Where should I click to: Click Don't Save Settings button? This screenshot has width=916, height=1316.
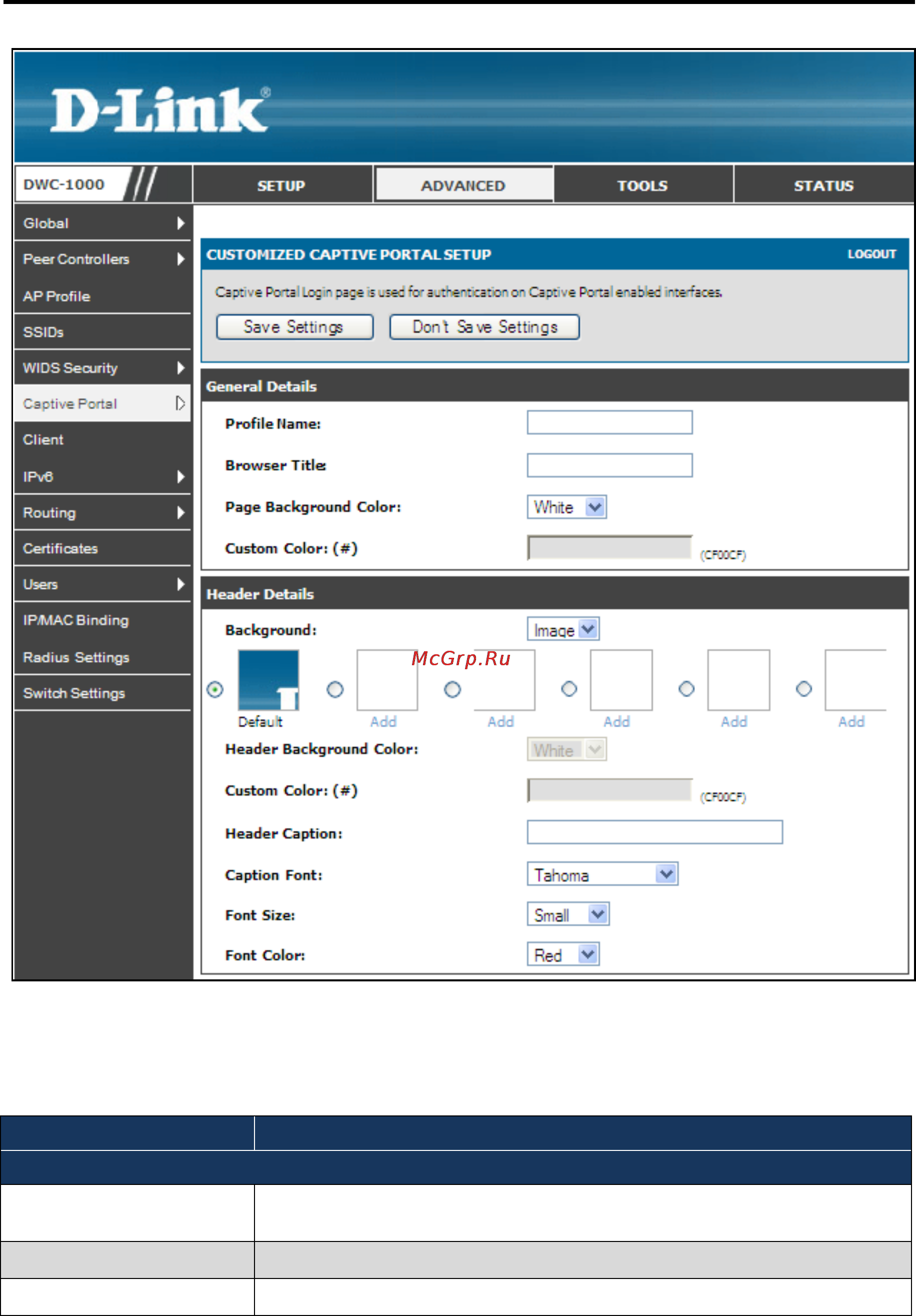point(484,327)
